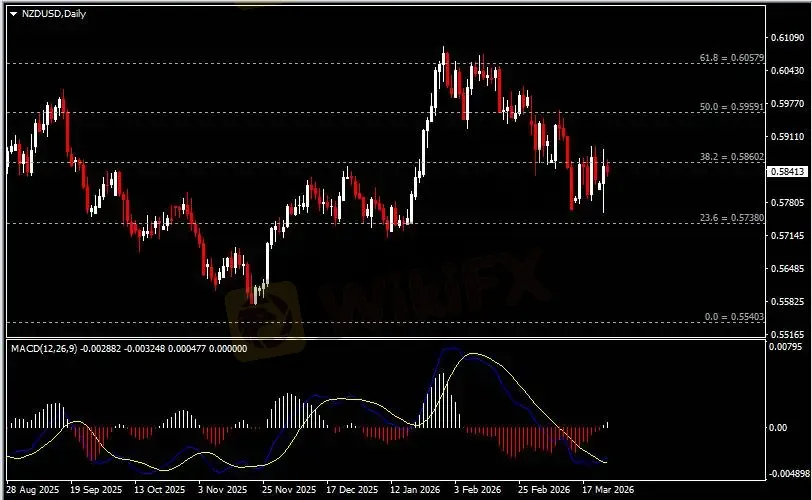Click the 28 Aug 2025 date label
The height and width of the screenshot is (500, 812).
[33, 490]
